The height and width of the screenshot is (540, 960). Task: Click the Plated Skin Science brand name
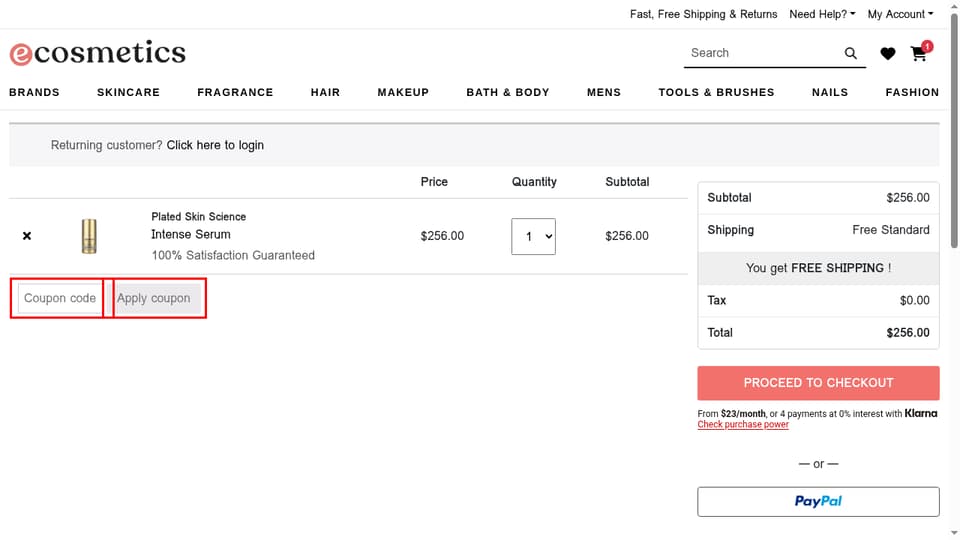(x=198, y=217)
